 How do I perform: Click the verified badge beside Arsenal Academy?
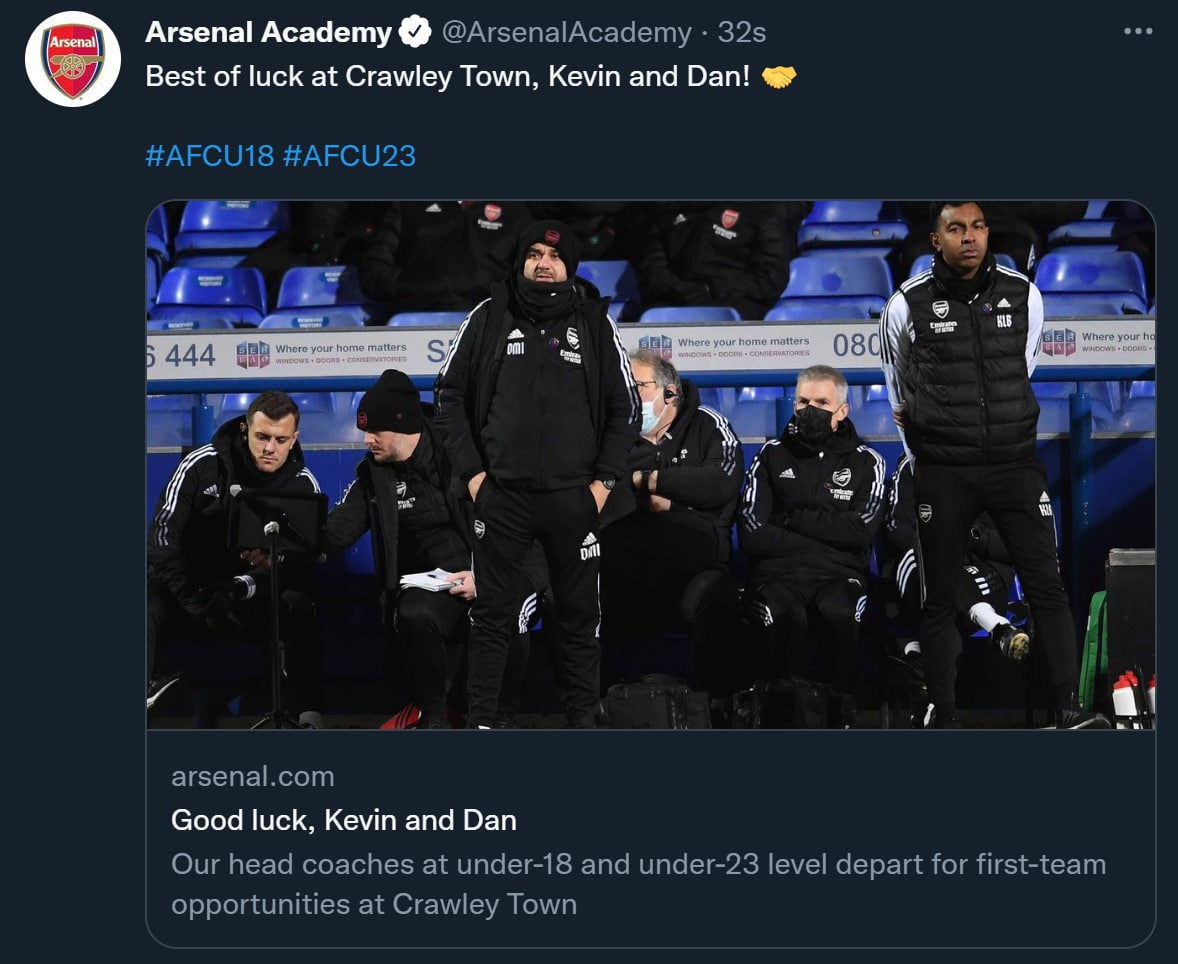pyautogui.click(x=414, y=33)
